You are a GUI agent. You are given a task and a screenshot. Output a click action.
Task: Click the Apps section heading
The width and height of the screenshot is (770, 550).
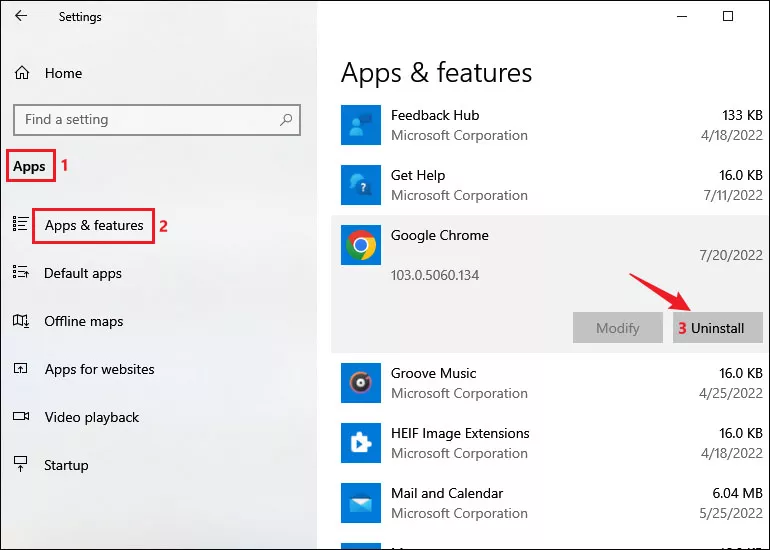[29, 166]
